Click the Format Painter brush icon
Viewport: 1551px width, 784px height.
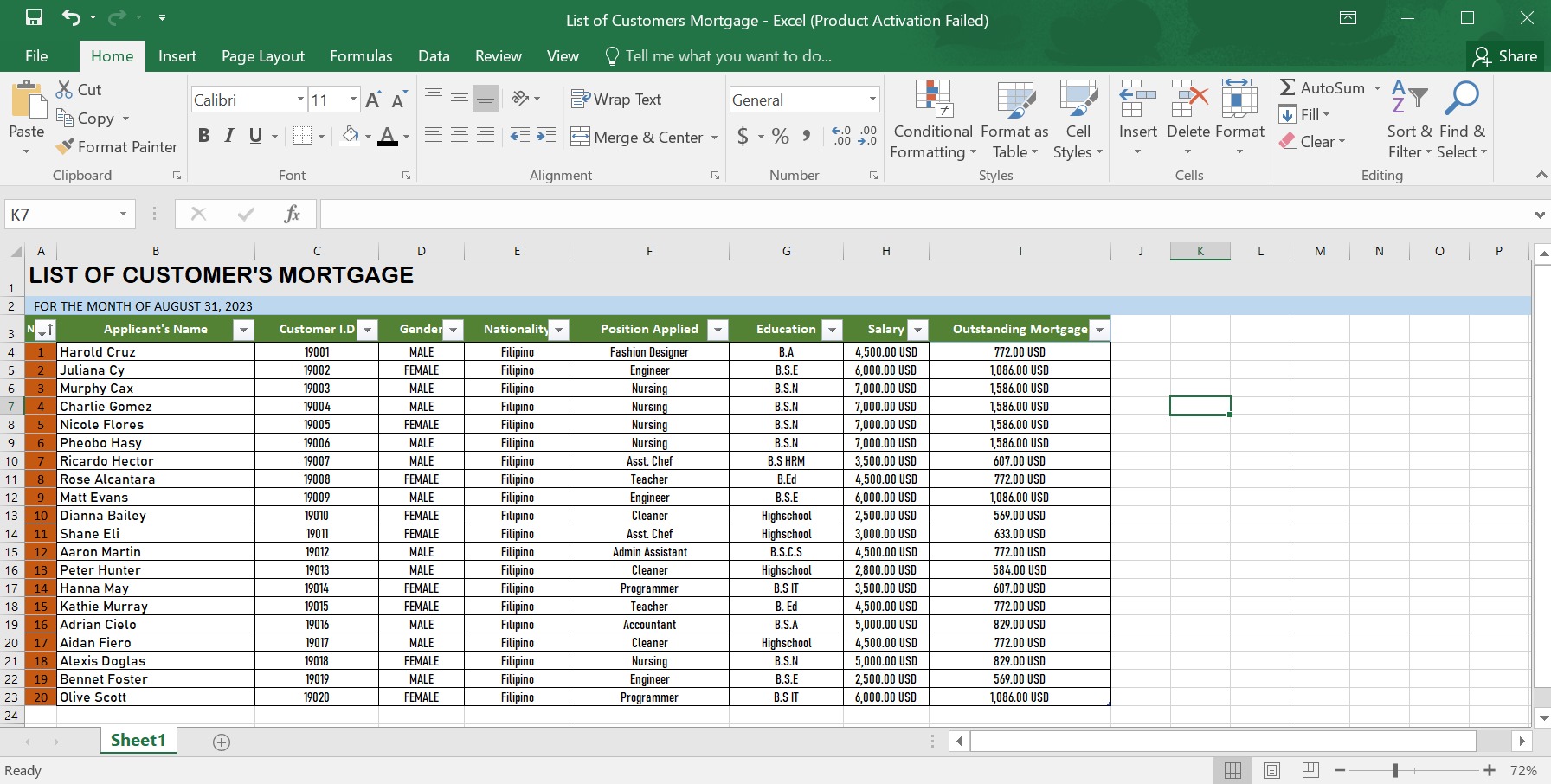coord(65,147)
